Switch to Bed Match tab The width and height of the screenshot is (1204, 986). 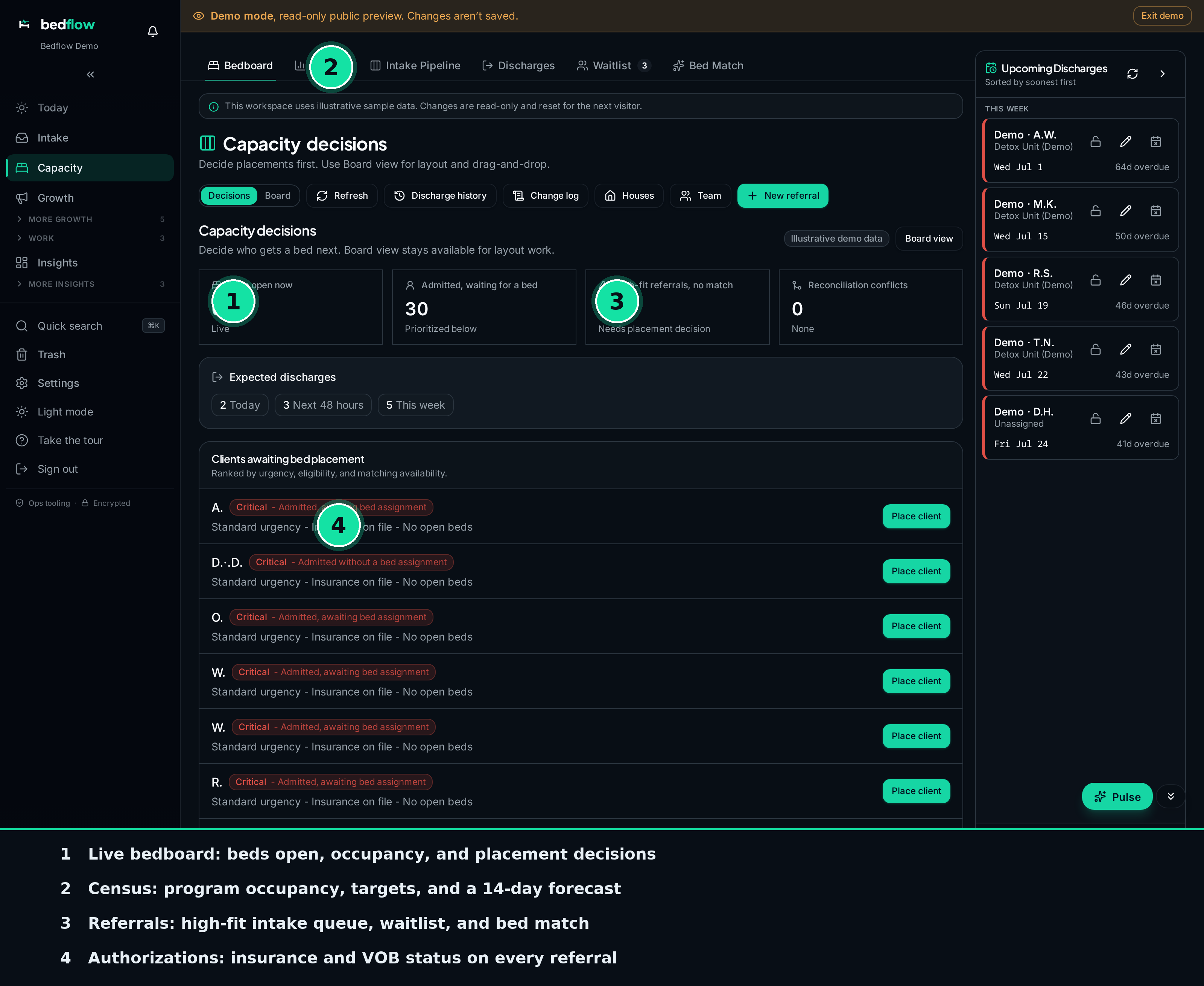[708, 66]
